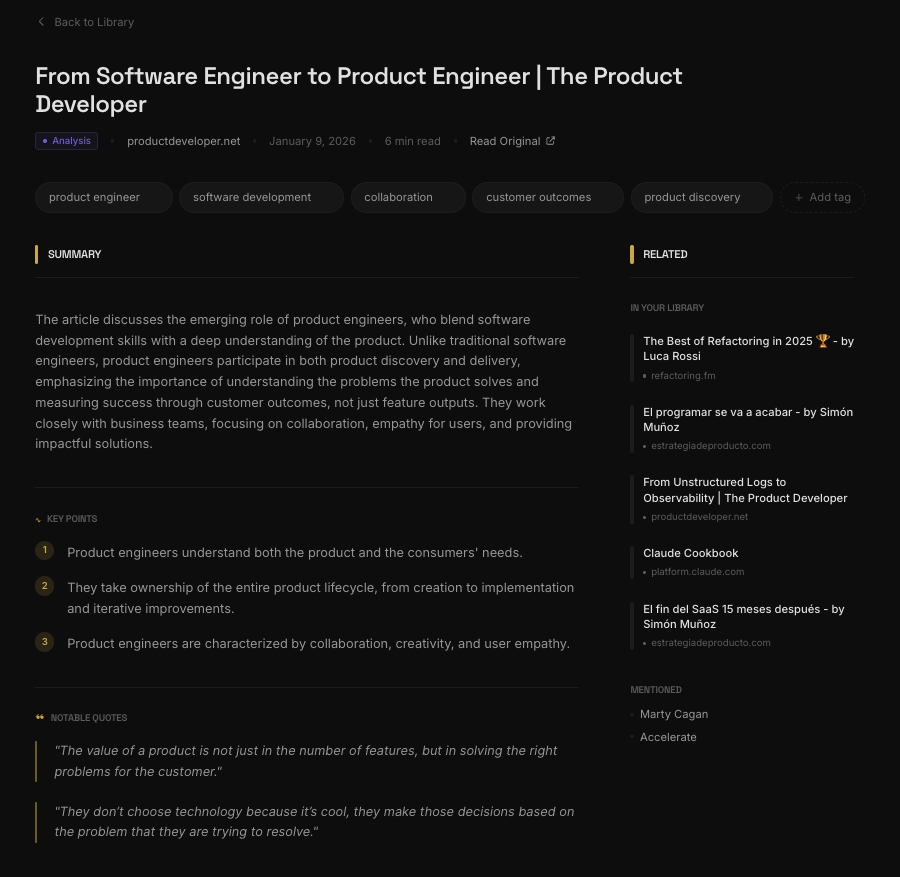Screen dimensions: 900x877
Task: Click the quotes icon beside NOTABLE QUOTES
Action: click(x=40, y=717)
